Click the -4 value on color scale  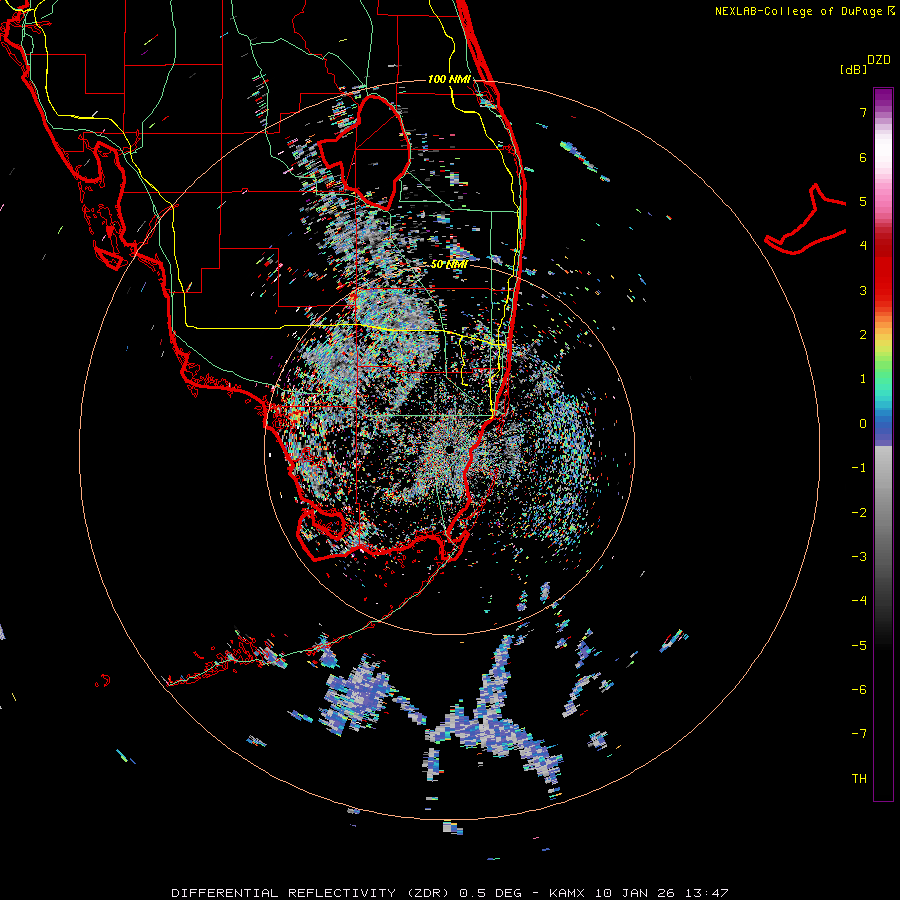(859, 601)
